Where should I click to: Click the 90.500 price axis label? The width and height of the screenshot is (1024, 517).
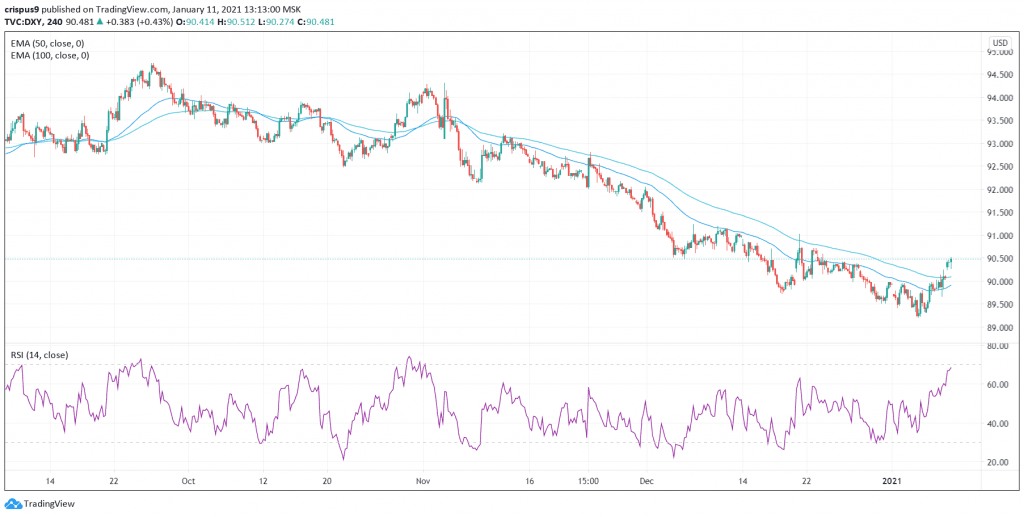coord(999,259)
